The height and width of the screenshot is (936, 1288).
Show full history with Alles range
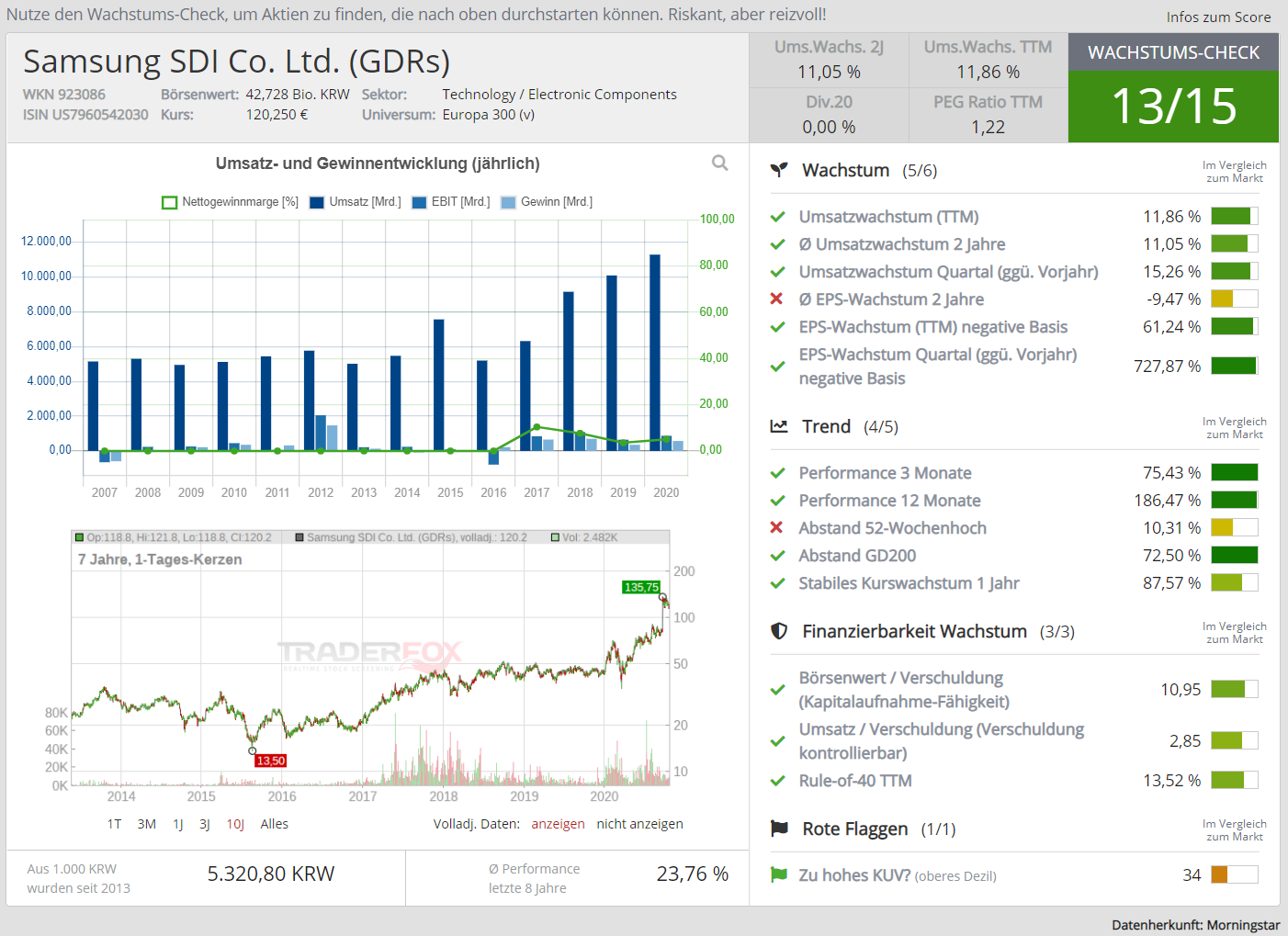(x=274, y=824)
